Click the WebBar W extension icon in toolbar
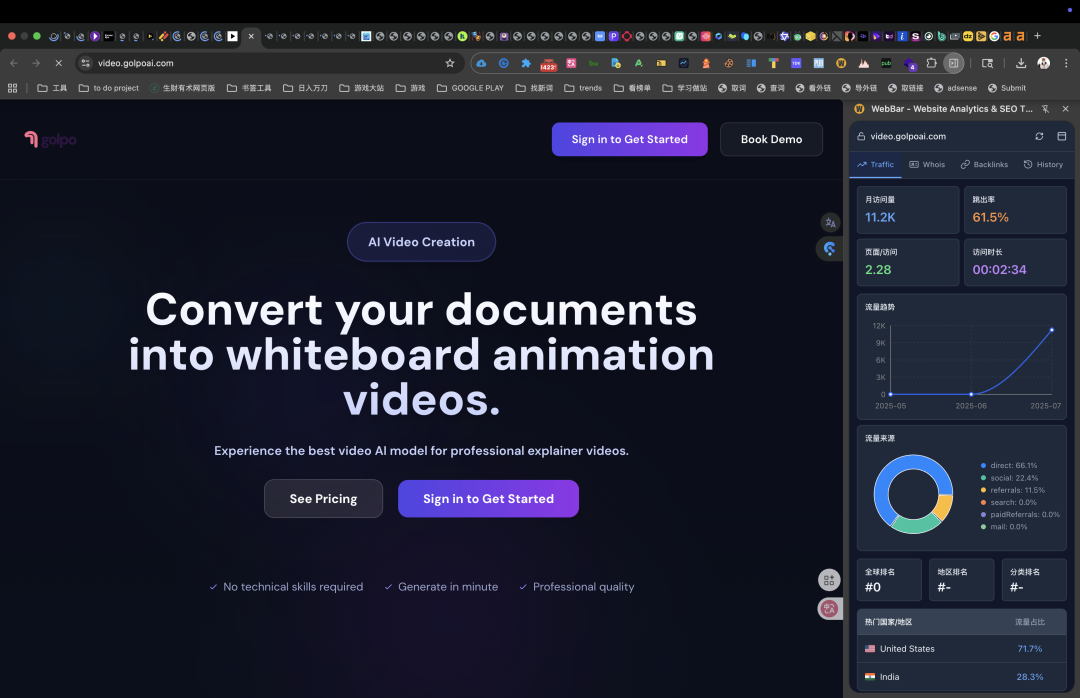This screenshot has width=1080, height=698. click(841, 63)
